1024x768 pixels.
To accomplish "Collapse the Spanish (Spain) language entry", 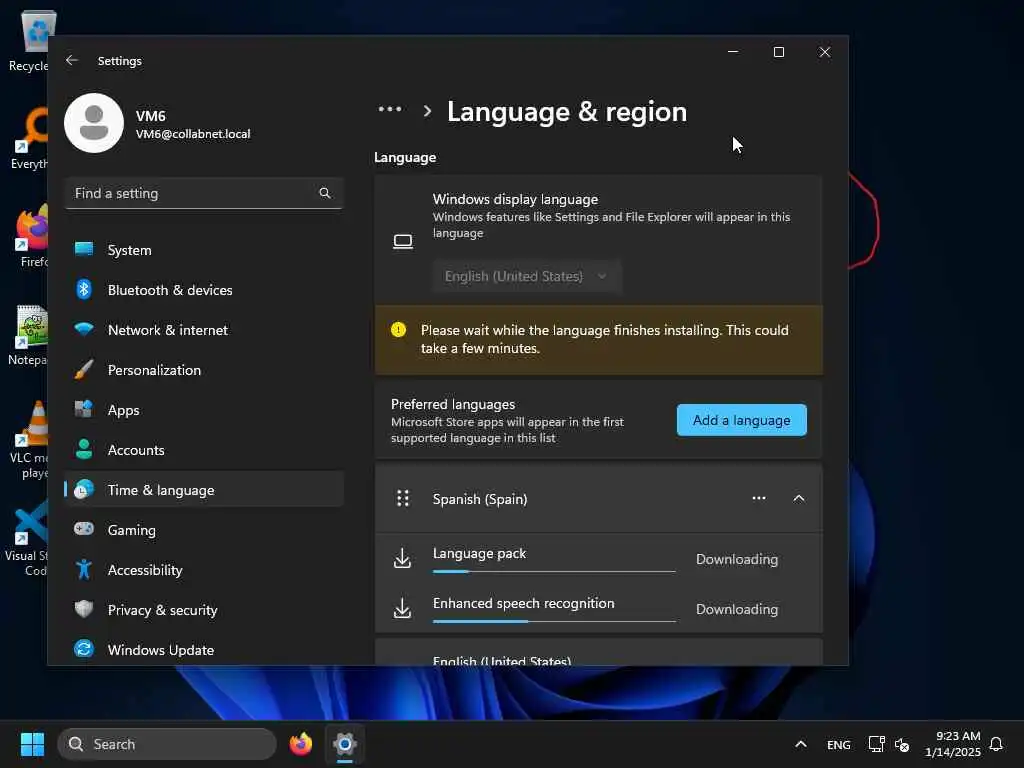I will click(799, 498).
